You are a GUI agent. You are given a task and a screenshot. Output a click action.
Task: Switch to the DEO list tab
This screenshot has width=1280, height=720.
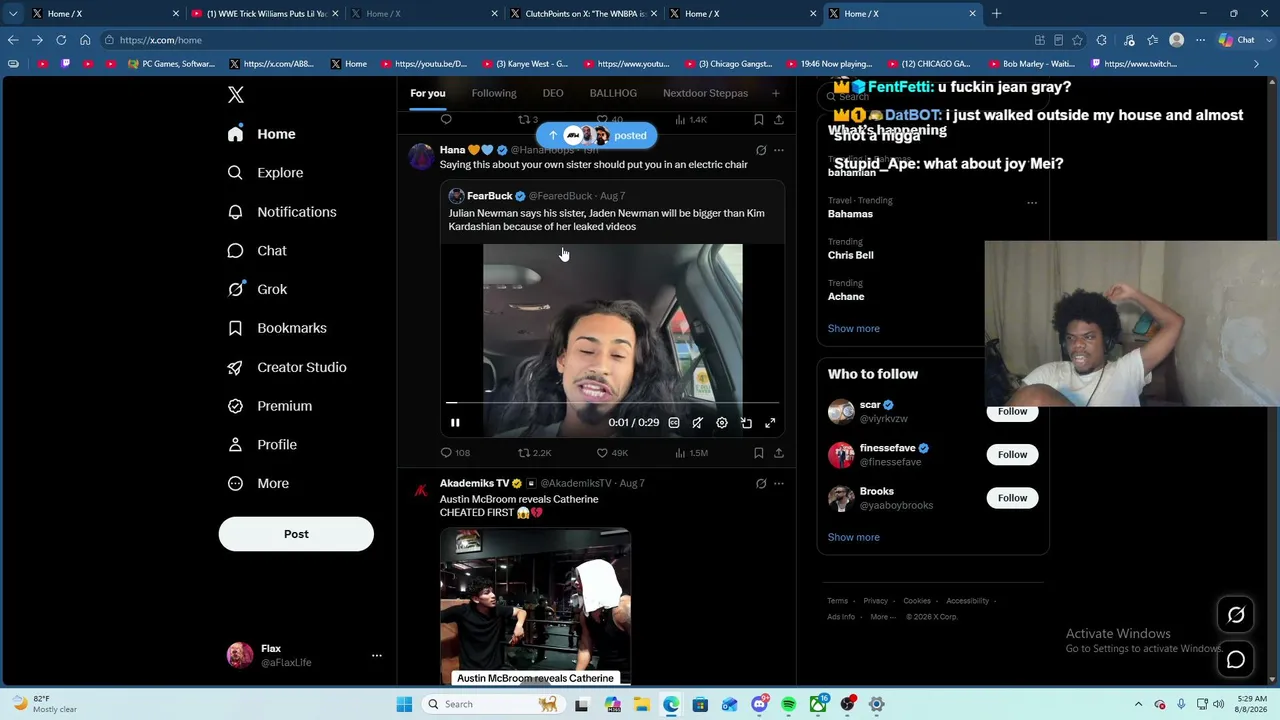coord(553,93)
